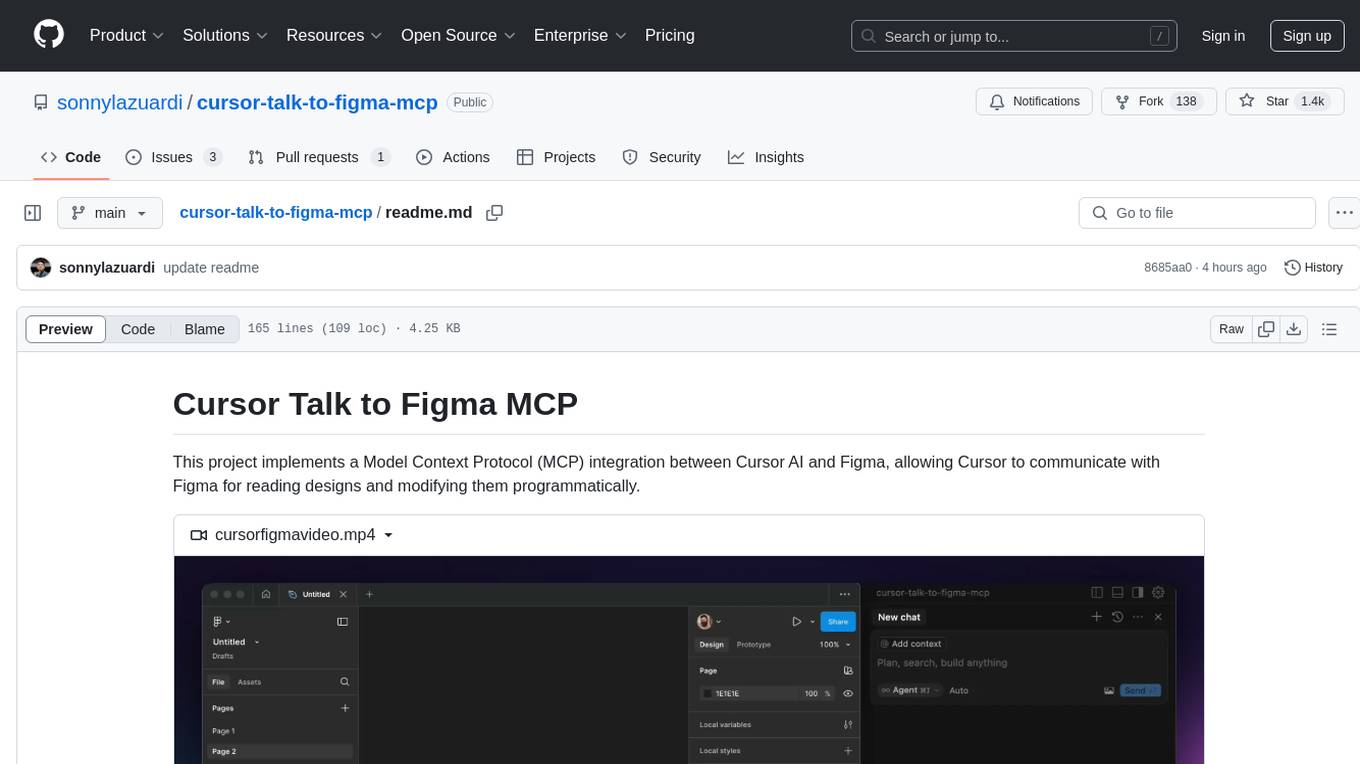Expand the Enterprise menu
The height and width of the screenshot is (764, 1360).
(580, 35)
